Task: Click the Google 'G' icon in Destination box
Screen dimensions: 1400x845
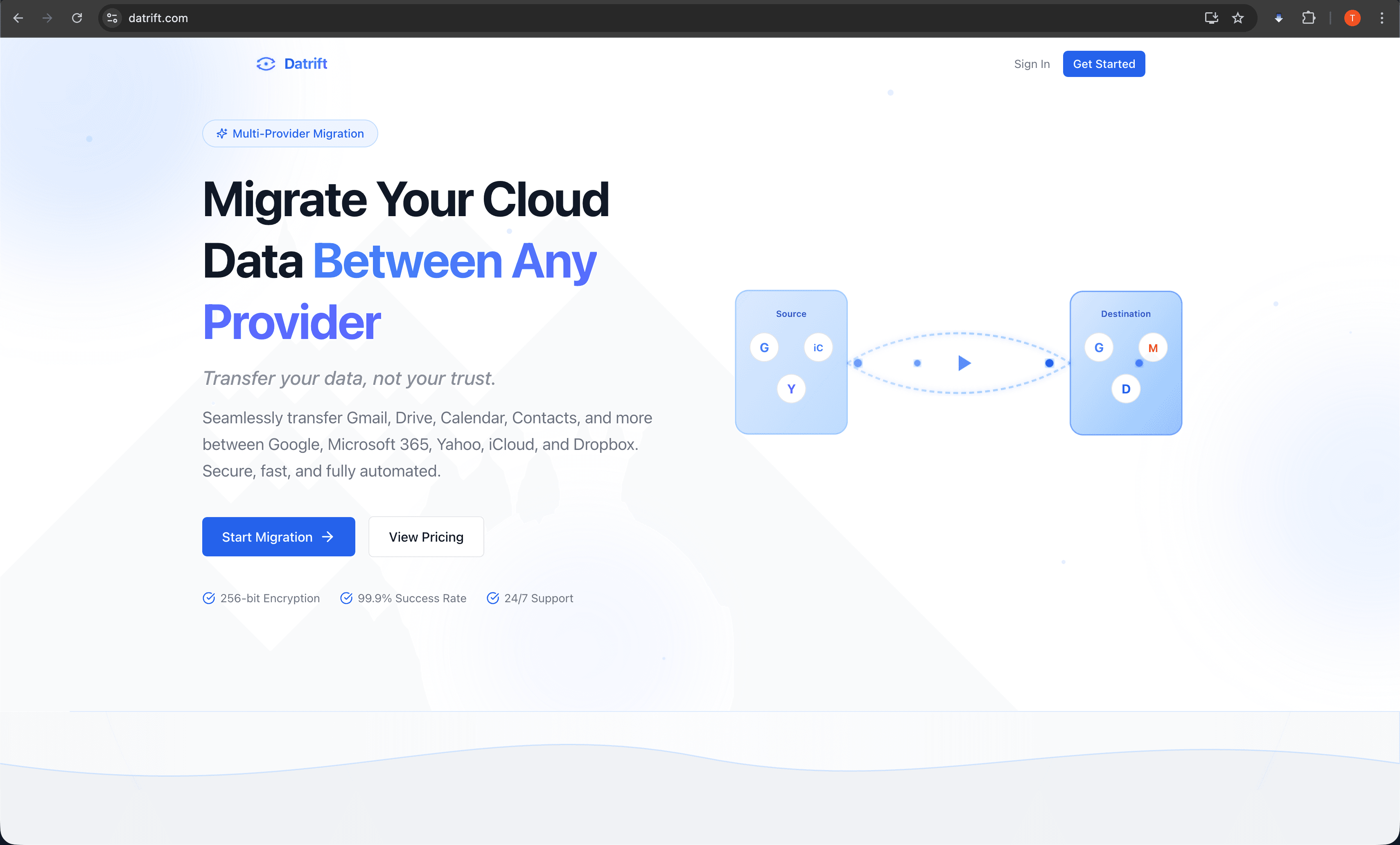Action: pos(1099,347)
